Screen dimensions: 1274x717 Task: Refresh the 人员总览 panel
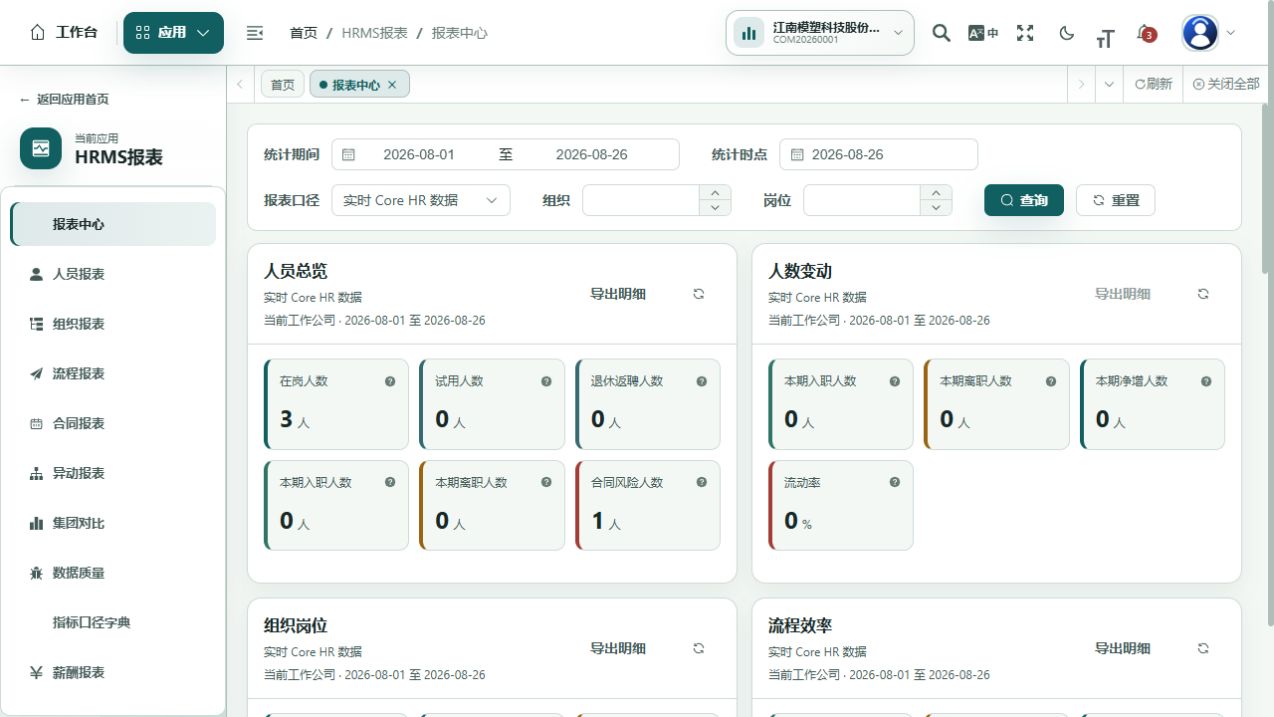click(699, 294)
